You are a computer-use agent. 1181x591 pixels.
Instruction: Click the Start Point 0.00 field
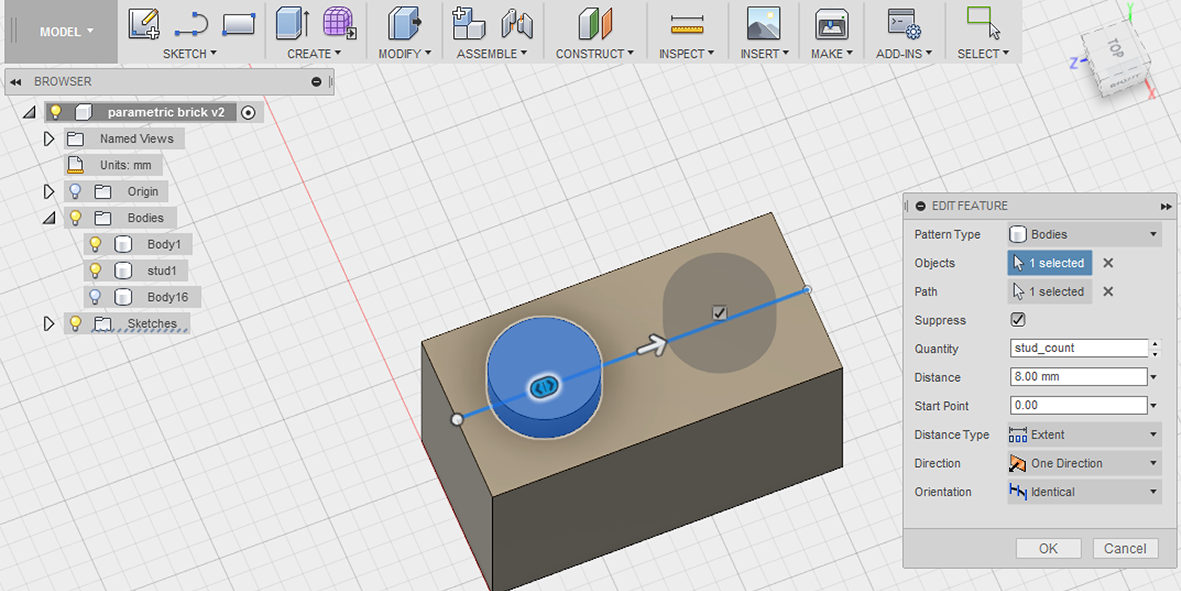point(1079,405)
